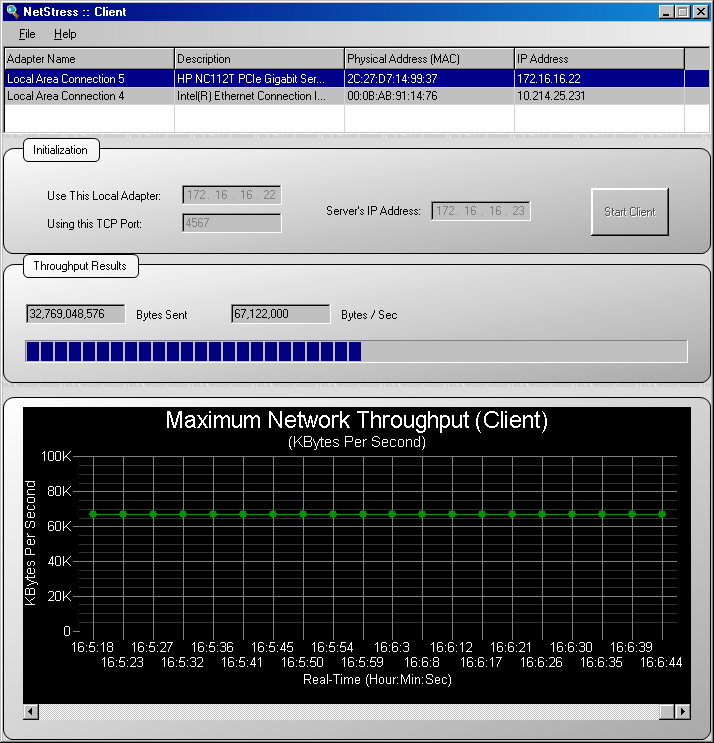Screen dimensions: 714x743
Task: Click the NetStress magnifier icon in title bar
Action: click(x=12, y=11)
